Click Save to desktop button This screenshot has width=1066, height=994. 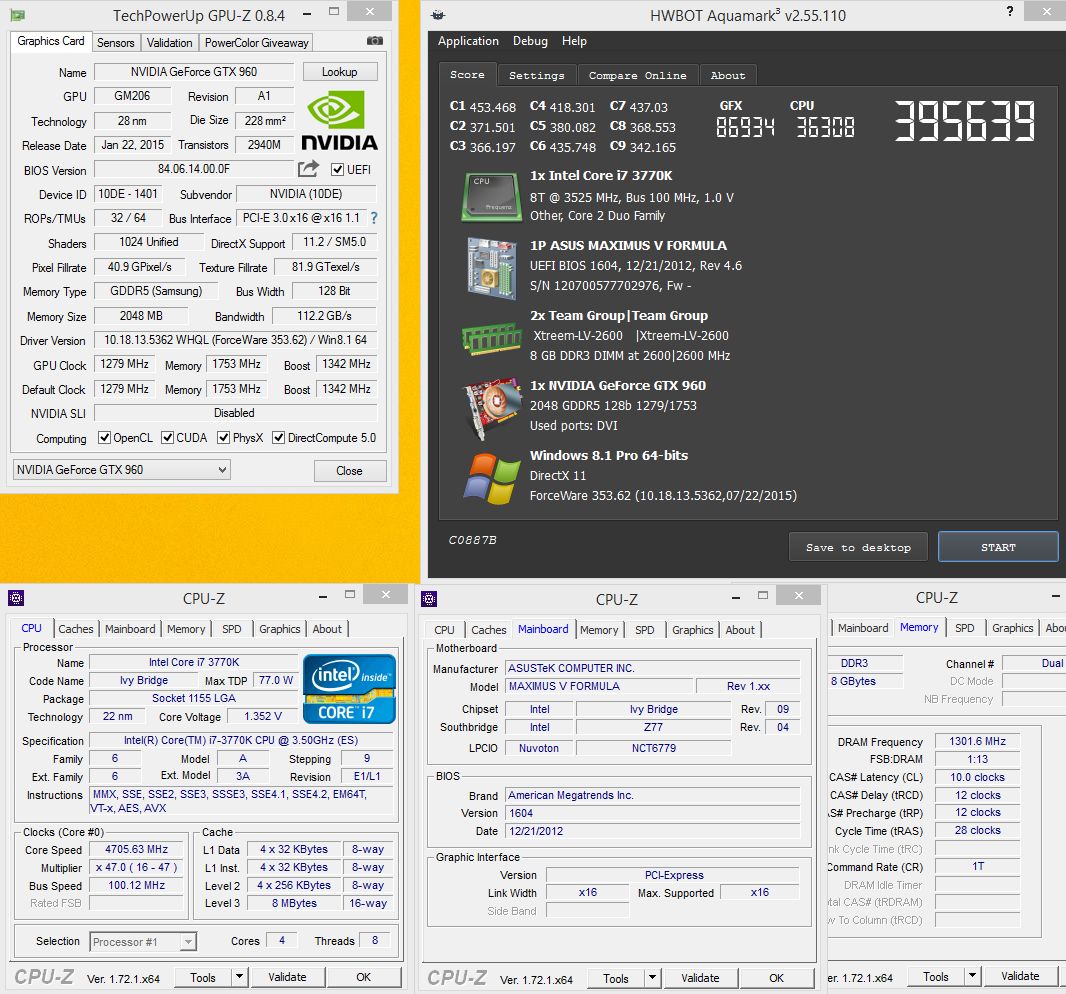(x=858, y=547)
